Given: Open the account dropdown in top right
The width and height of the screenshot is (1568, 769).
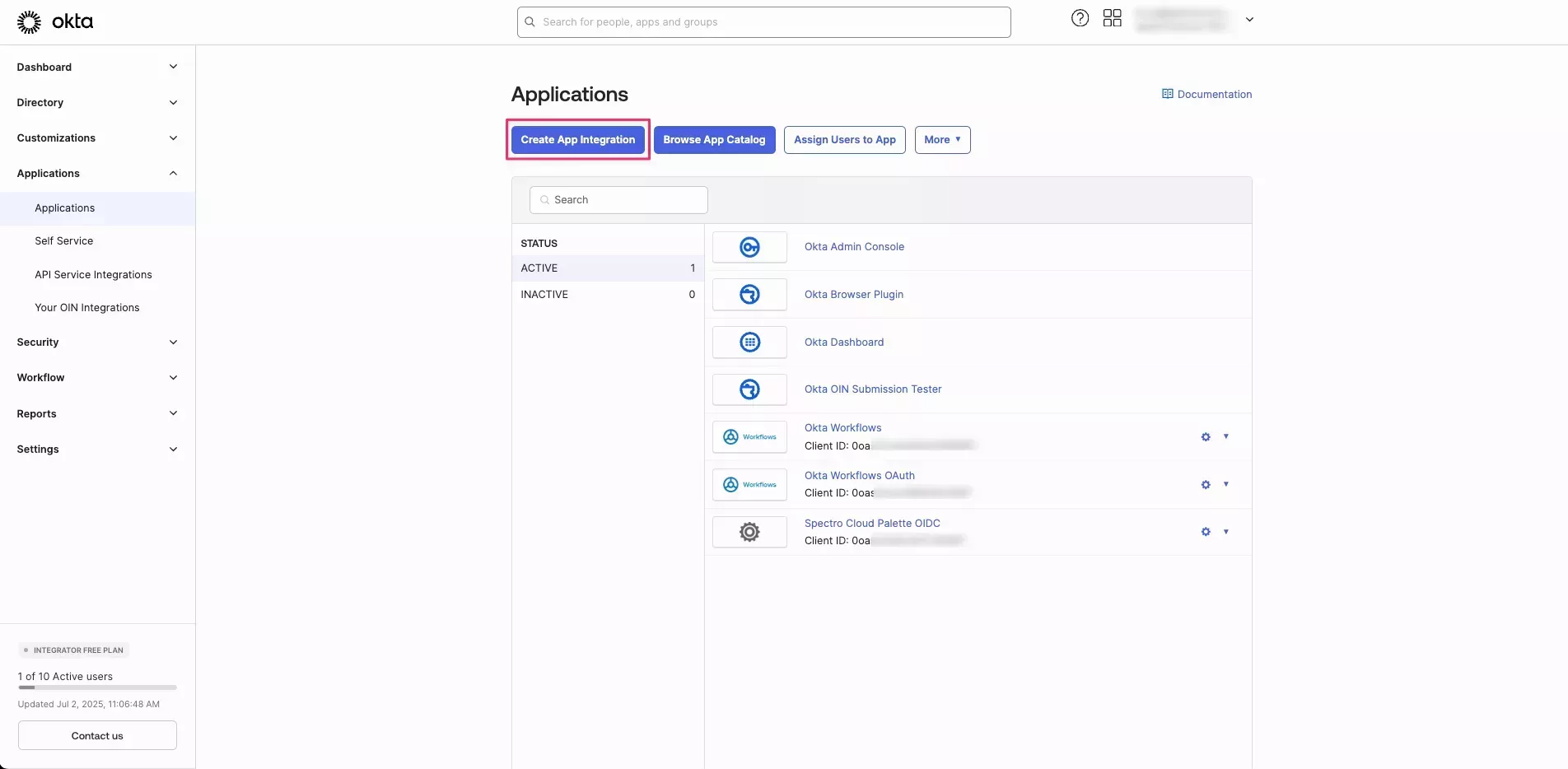Looking at the screenshot, I should (x=1249, y=19).
